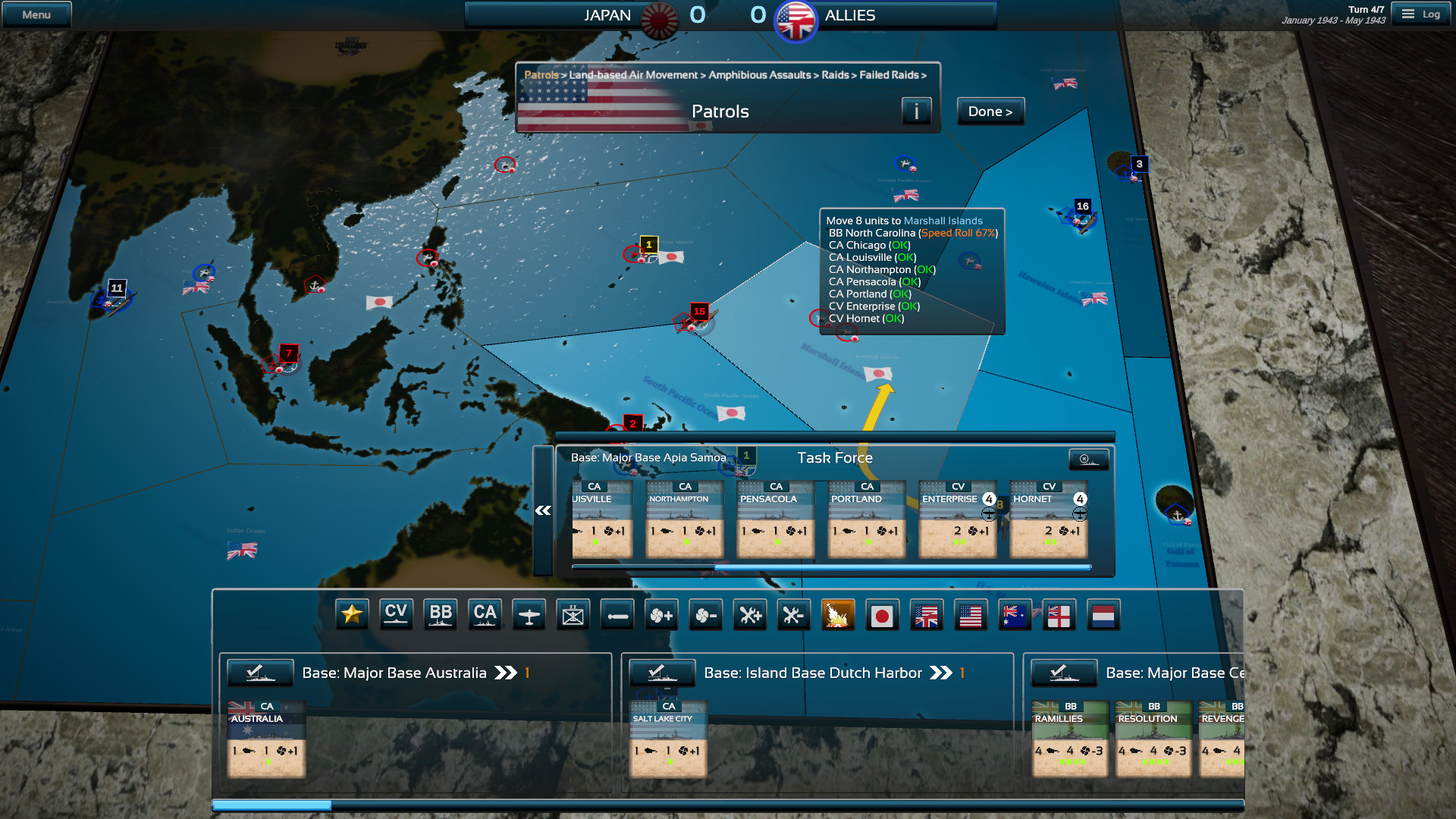Filter battleships with the BB icon
The image size is (1456, 819).
[441, 614]
